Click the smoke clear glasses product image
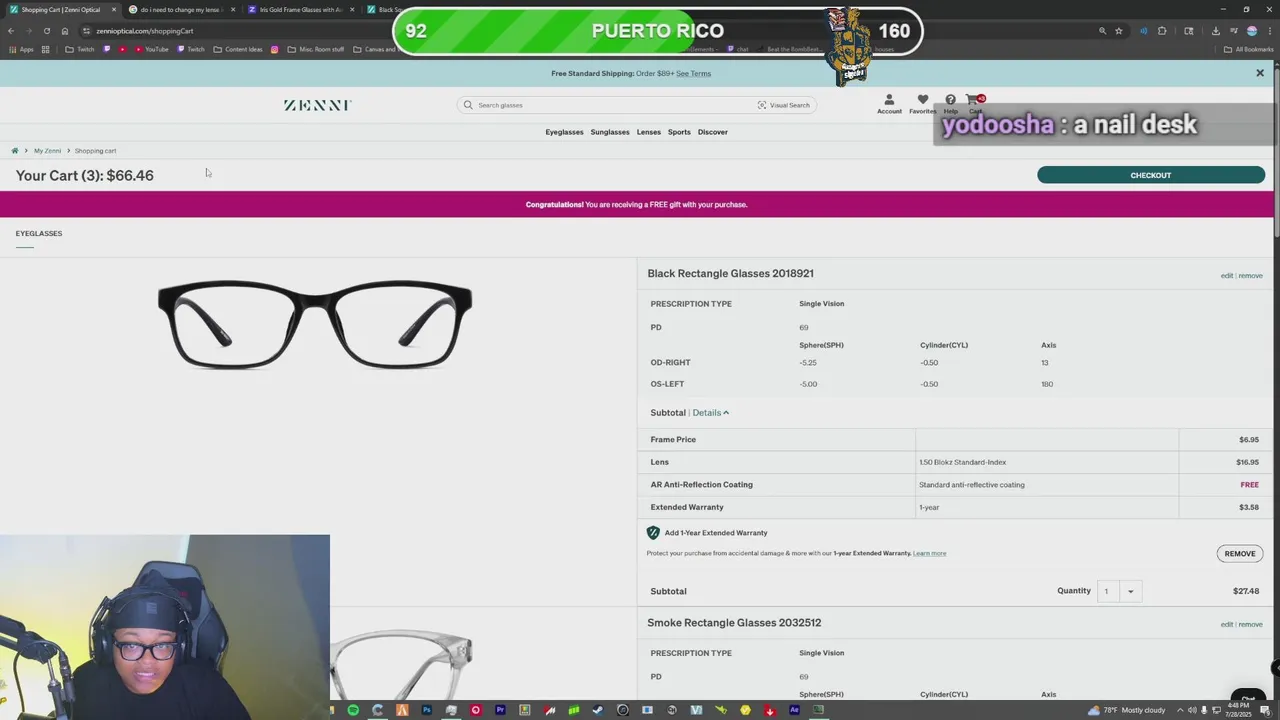 point(402,665)
